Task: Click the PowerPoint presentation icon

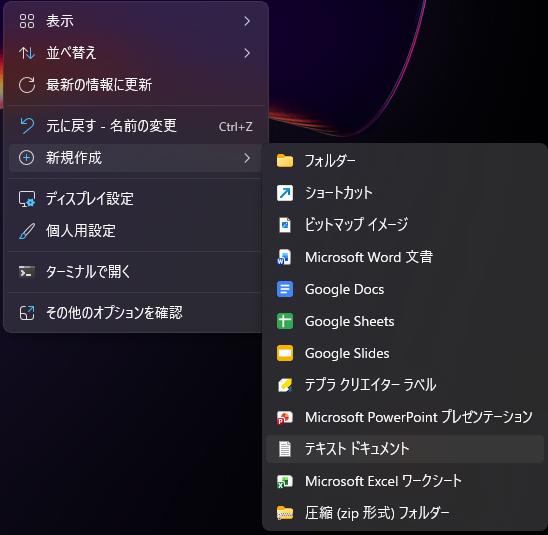Action: pyautogui.click(x=285, y=417)
